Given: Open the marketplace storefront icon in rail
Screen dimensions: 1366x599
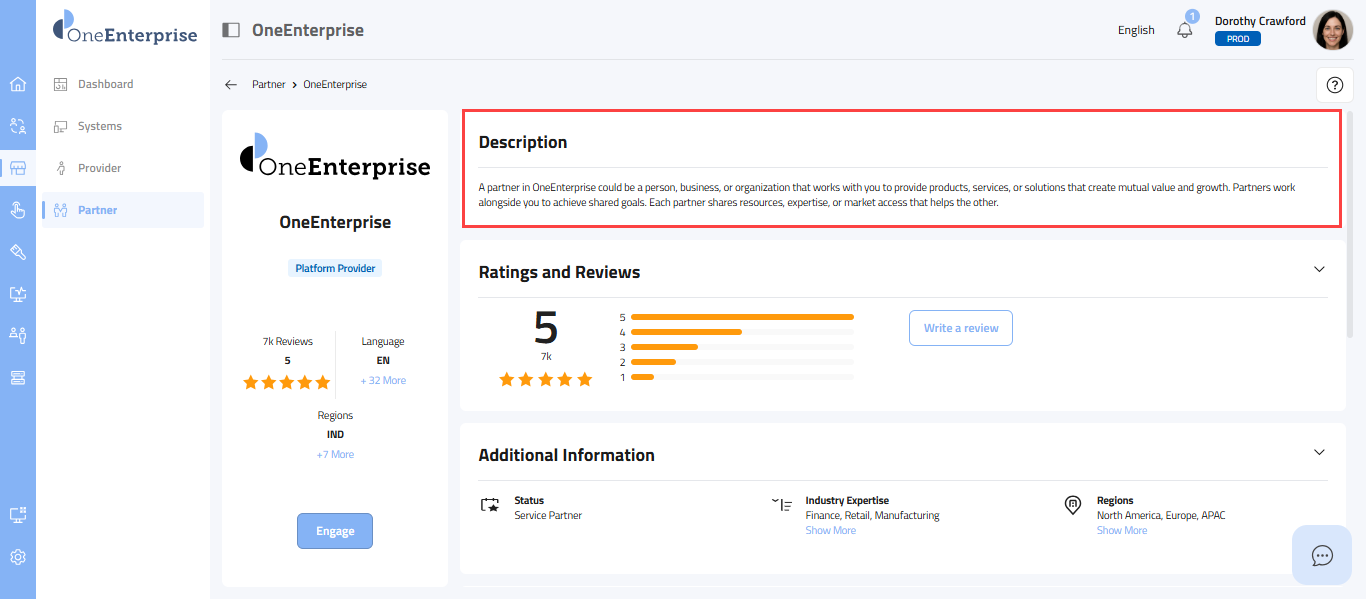Looking at the screenshot, I should pos(17,168).
